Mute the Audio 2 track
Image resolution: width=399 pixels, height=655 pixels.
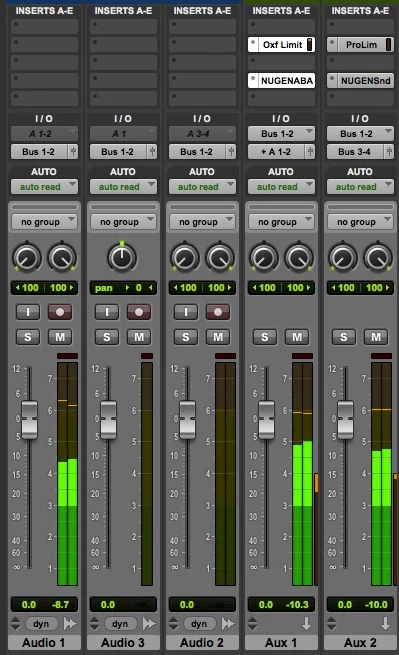(x=218, y=337)
